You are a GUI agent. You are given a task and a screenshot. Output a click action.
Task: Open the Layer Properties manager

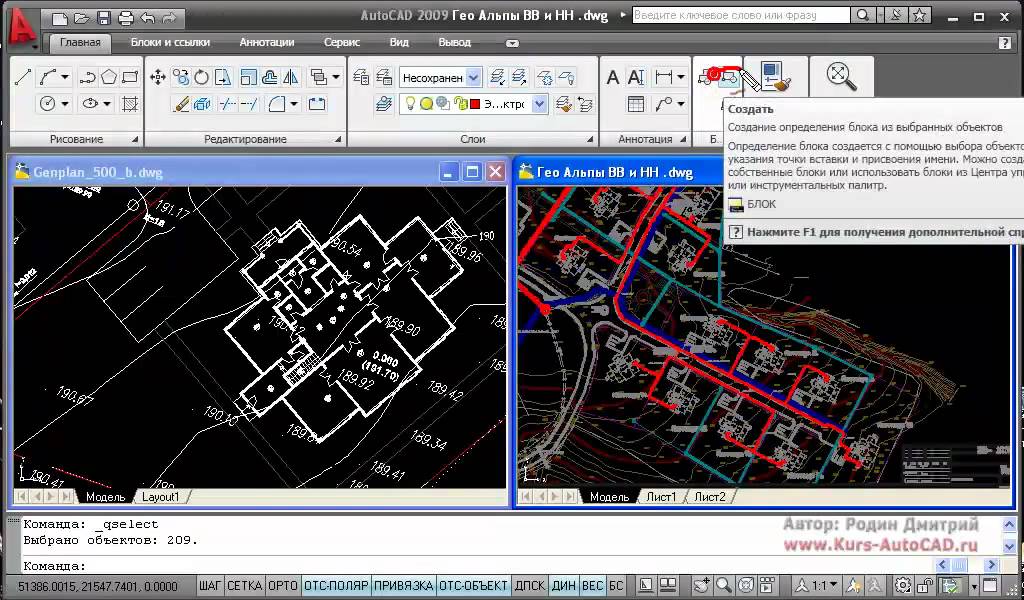pos(361,78)
